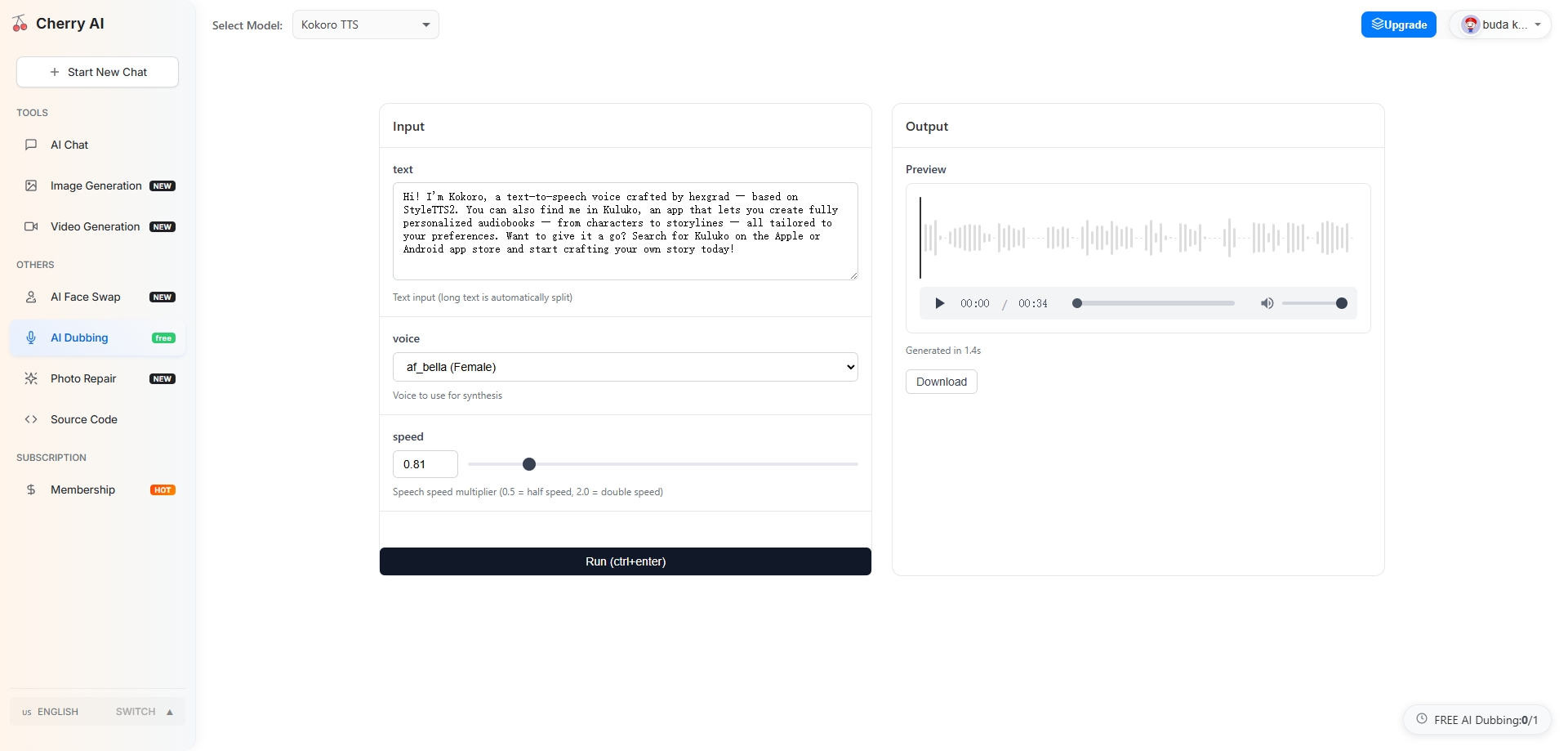Open AI Chat tool
Screen dimensions: 1568x751
tap(97, 145)
